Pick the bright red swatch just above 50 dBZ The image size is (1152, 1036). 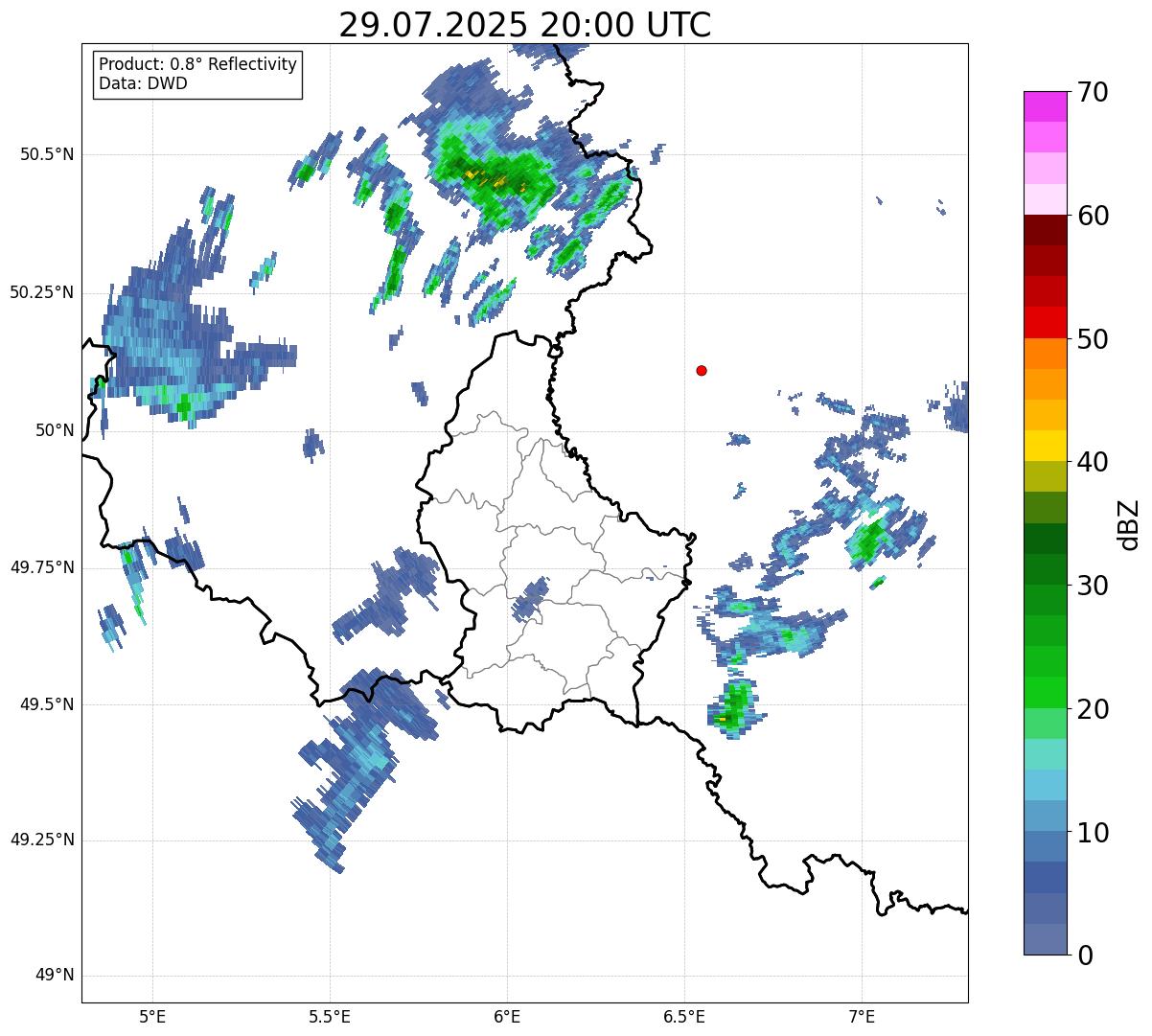tap(1045, 322)
